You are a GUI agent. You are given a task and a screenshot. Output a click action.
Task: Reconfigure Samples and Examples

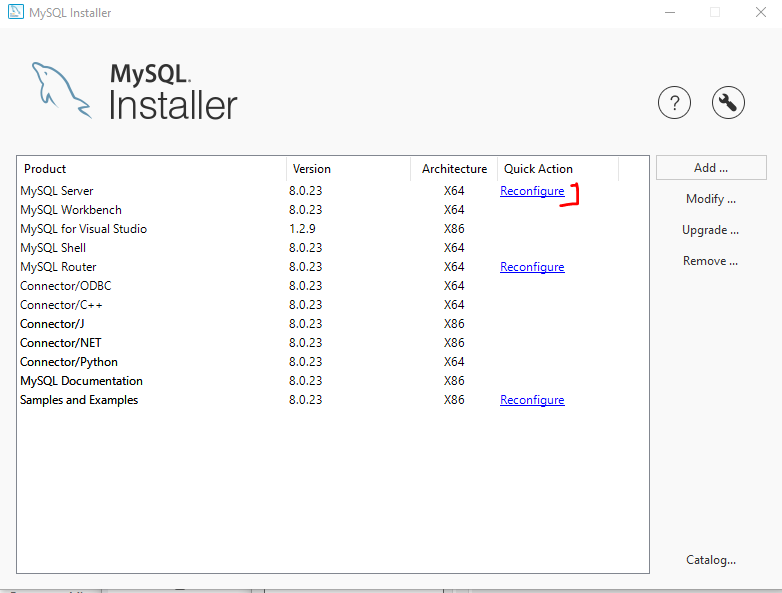[532, 400]
